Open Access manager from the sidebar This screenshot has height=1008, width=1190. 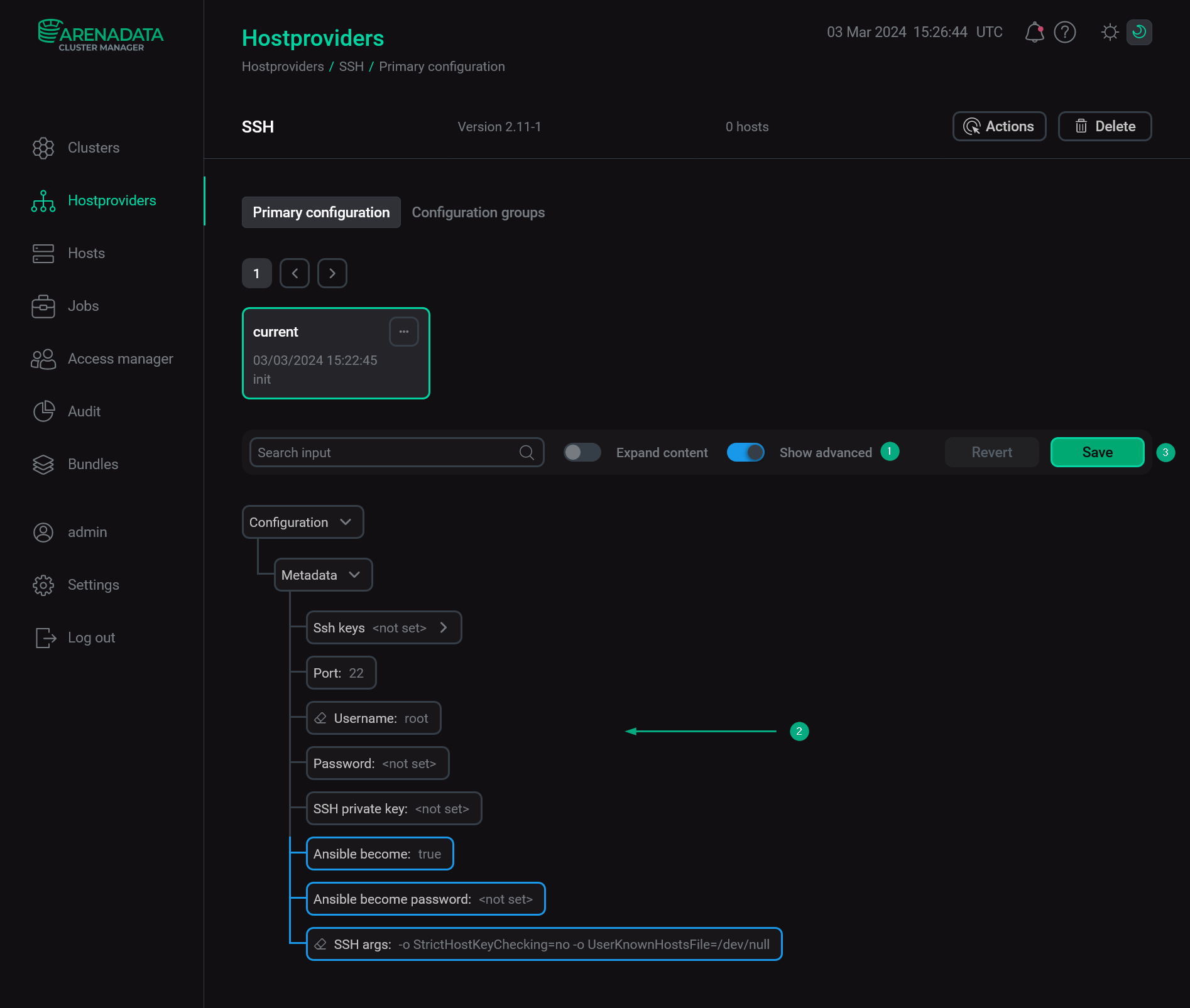(43, 359)
